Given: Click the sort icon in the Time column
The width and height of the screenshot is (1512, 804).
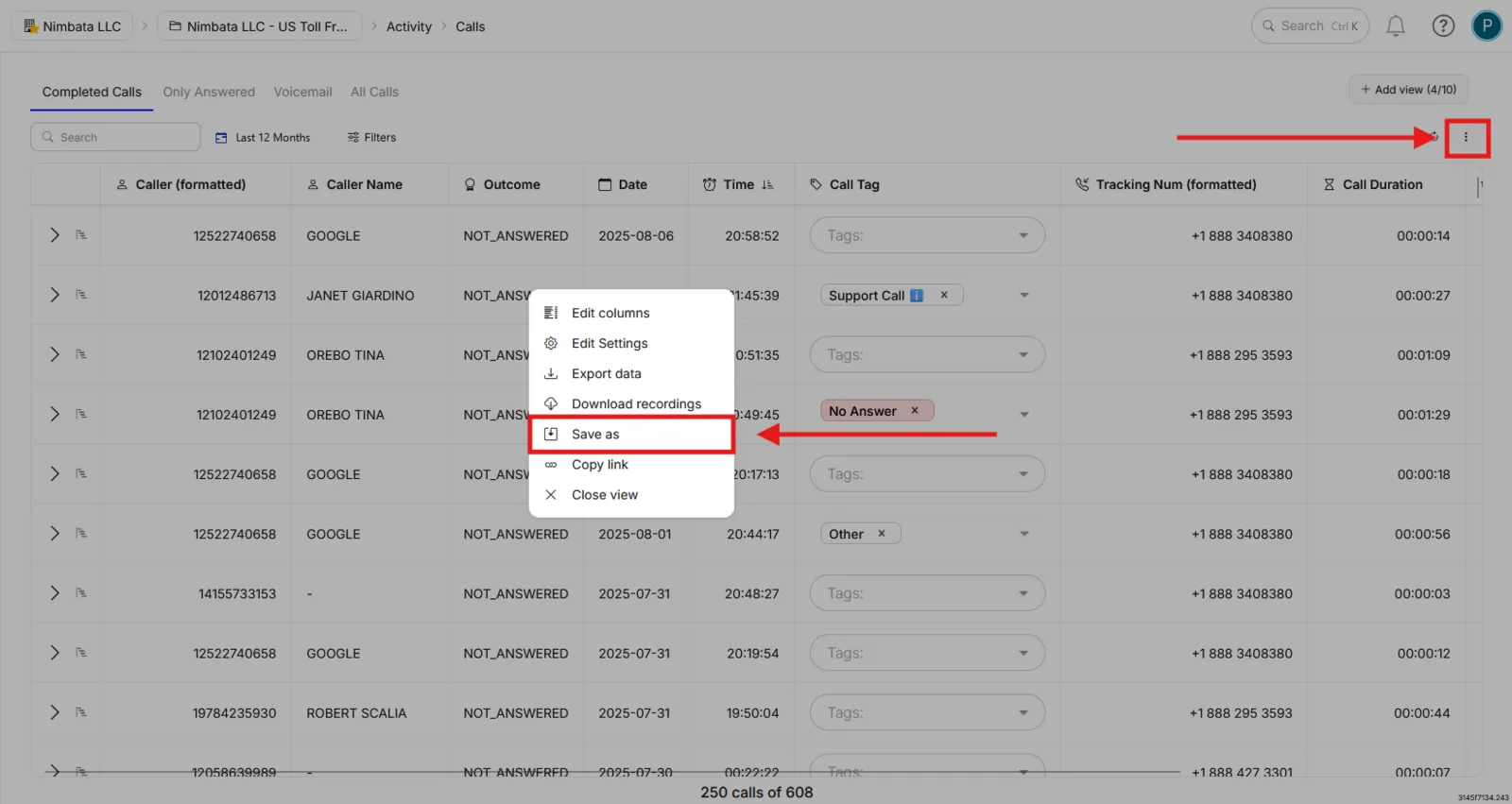Looking at the screenshot, I should tap(767, 185).
